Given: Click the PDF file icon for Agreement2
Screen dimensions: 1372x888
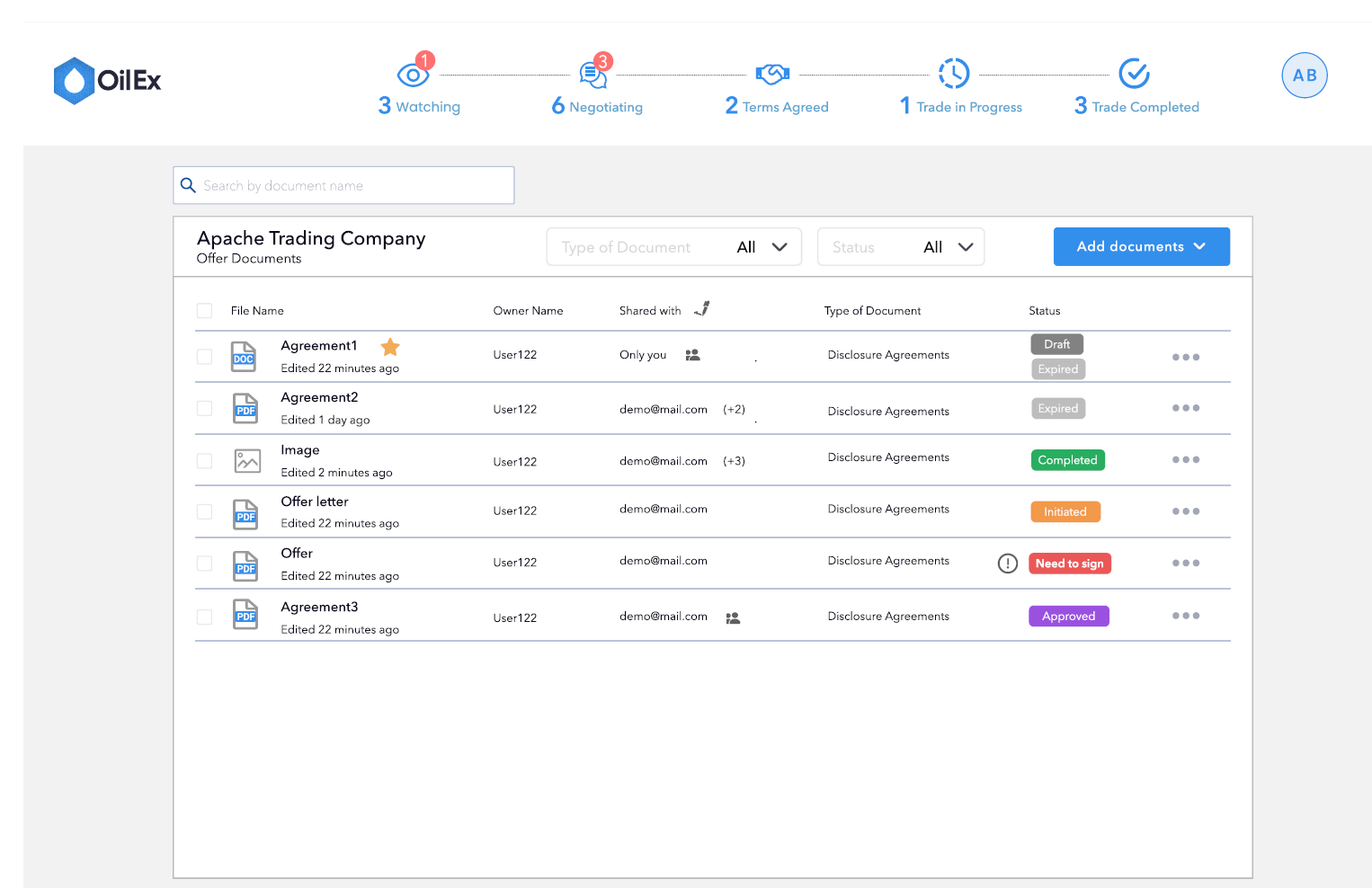Looking at the screenshot, I should [x=245, y=409].
